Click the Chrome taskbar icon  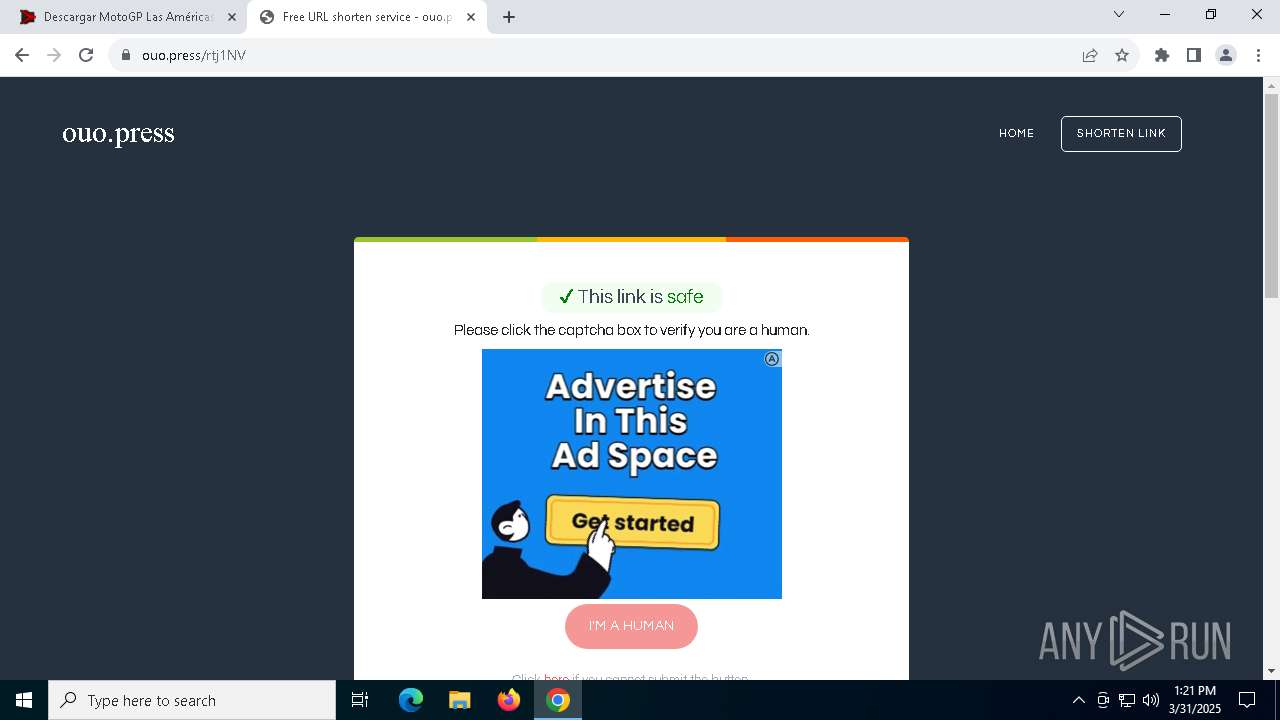click(558, 700)
